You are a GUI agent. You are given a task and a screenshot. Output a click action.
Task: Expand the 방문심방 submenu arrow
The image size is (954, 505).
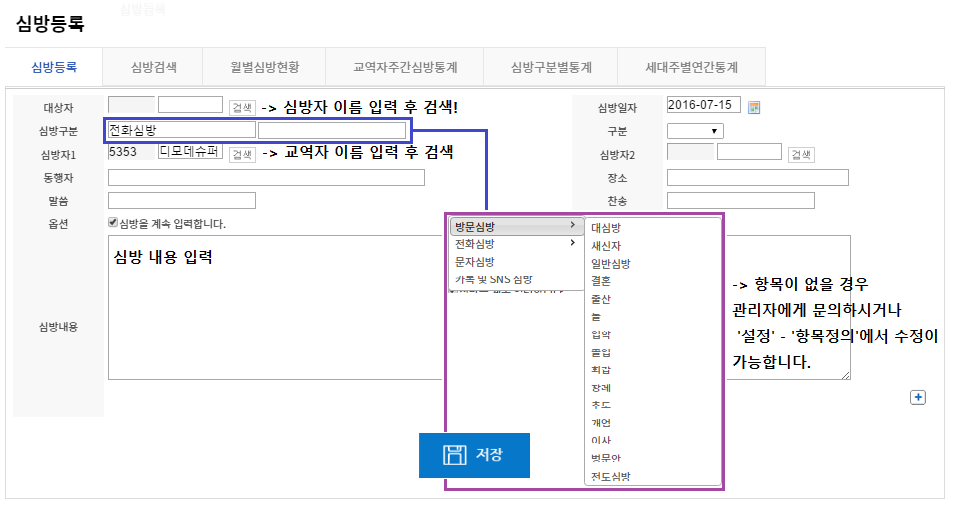pyautogui.click(x=573, y=225)
